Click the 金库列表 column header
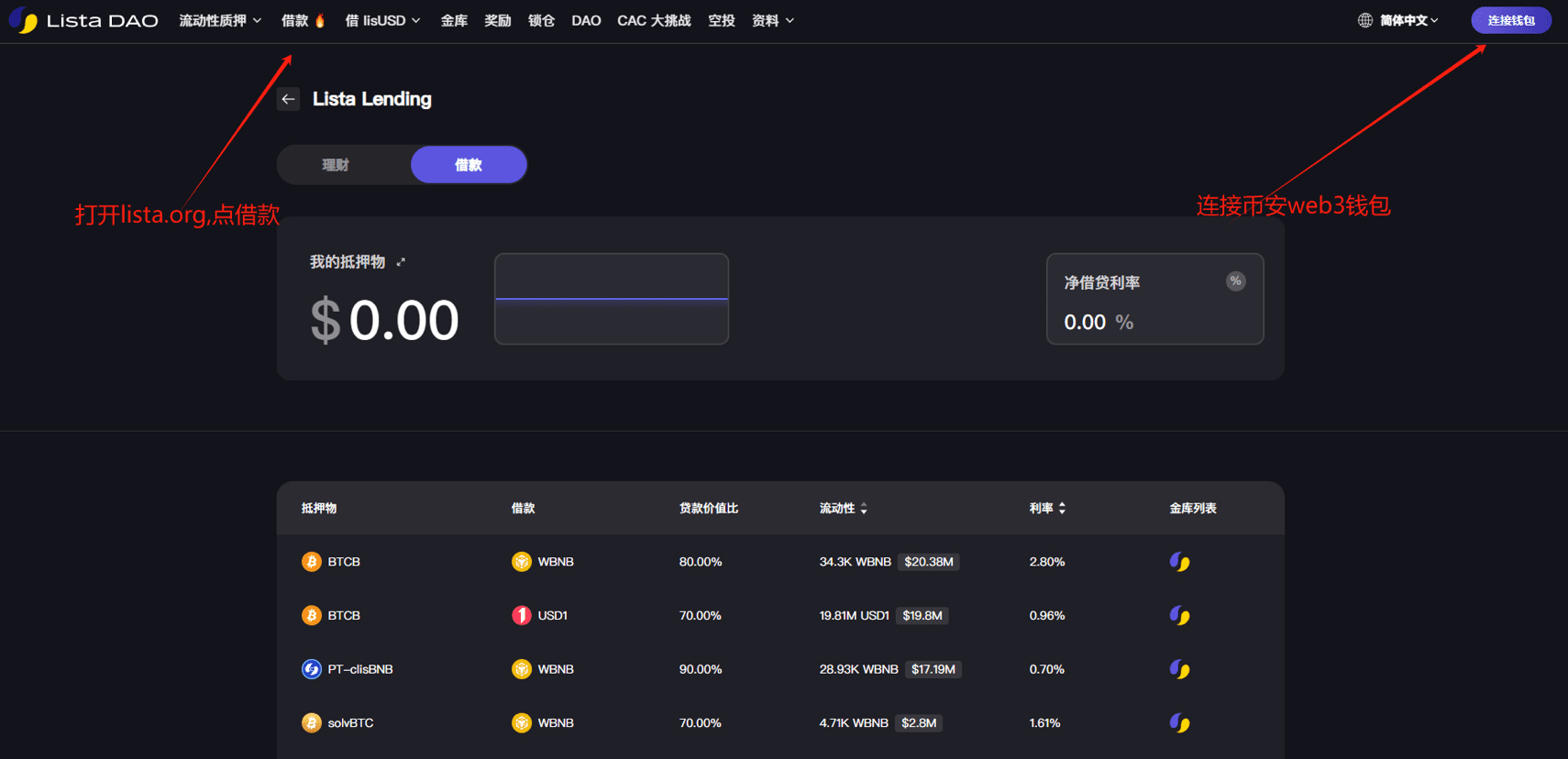 (x=1193, y=508)
